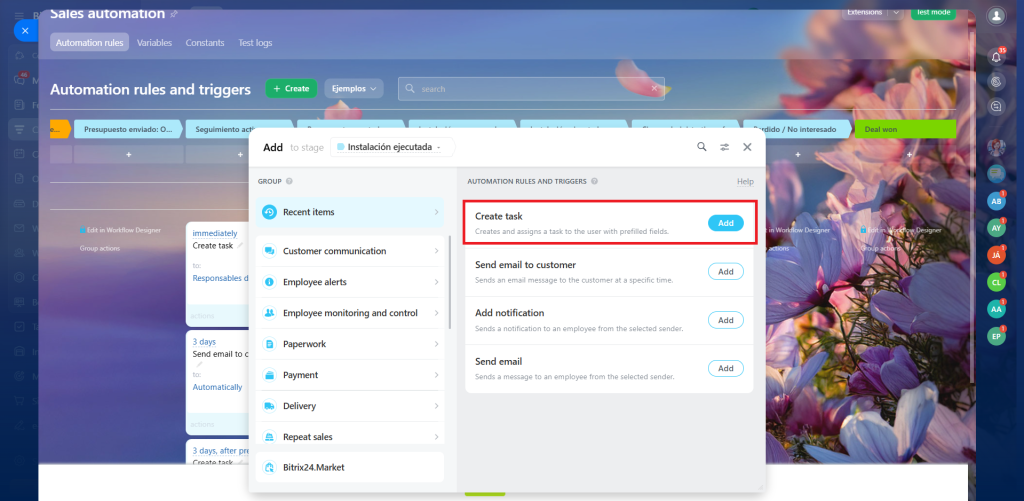The width and height of the screenshot is (1024, 501).
Task: Click the automation rules search input field
Action: click(x=530, y=89)
